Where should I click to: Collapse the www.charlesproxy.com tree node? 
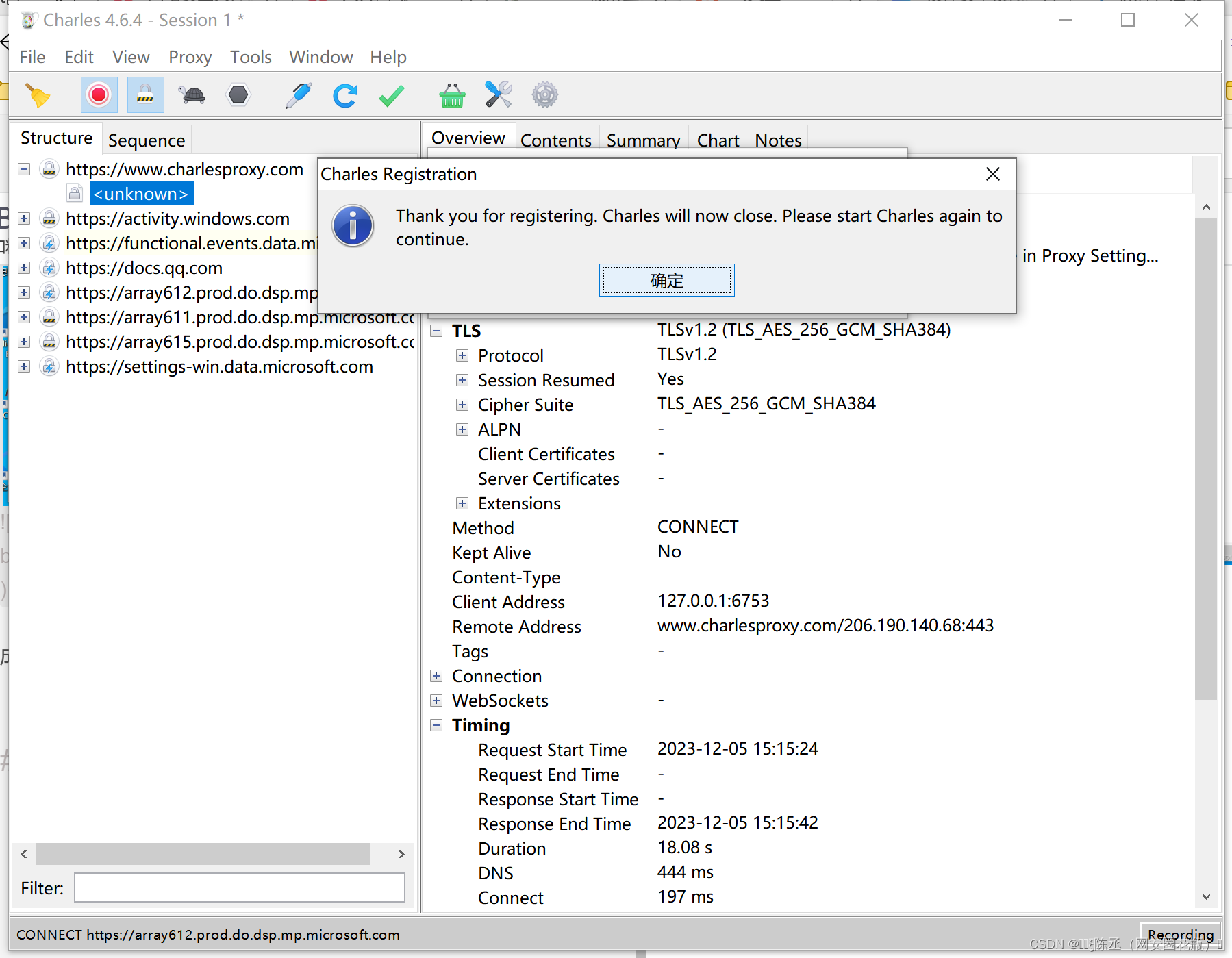point(24,169)
